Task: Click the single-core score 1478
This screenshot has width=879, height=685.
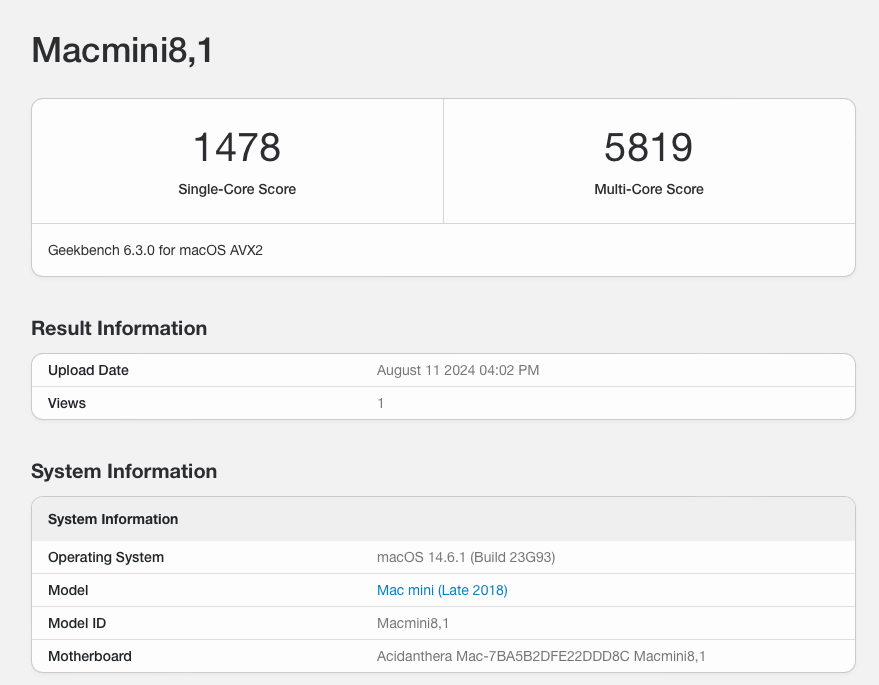Action: [x=237, y=147]
